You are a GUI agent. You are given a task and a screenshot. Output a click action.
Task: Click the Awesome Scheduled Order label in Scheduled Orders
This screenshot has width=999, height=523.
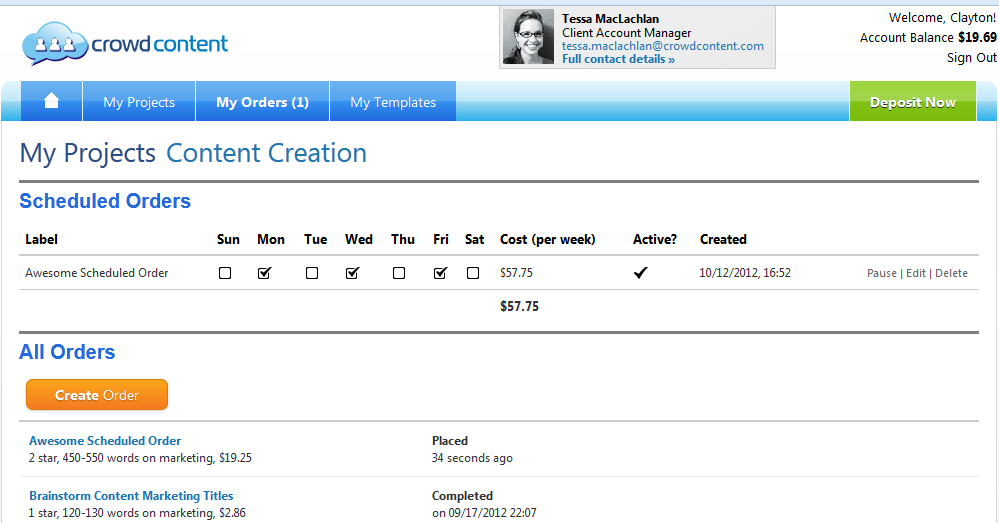[x=97, y=273]
